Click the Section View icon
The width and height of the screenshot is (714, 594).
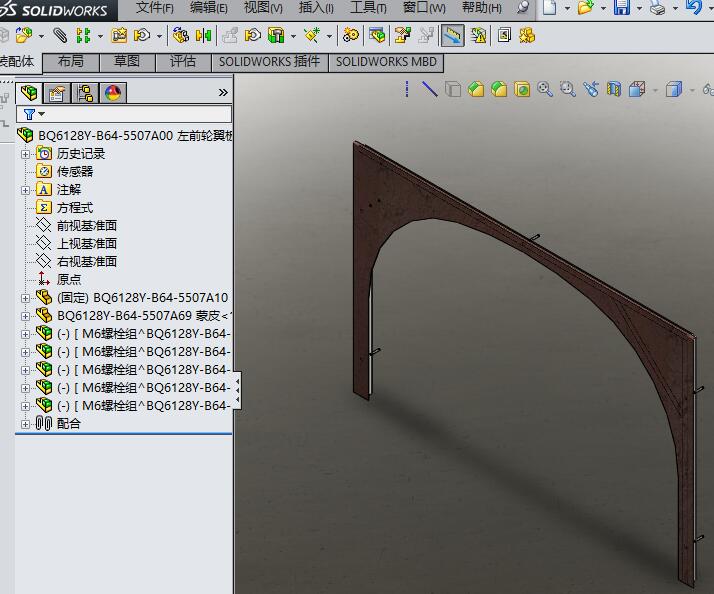(x=614, y=90)
